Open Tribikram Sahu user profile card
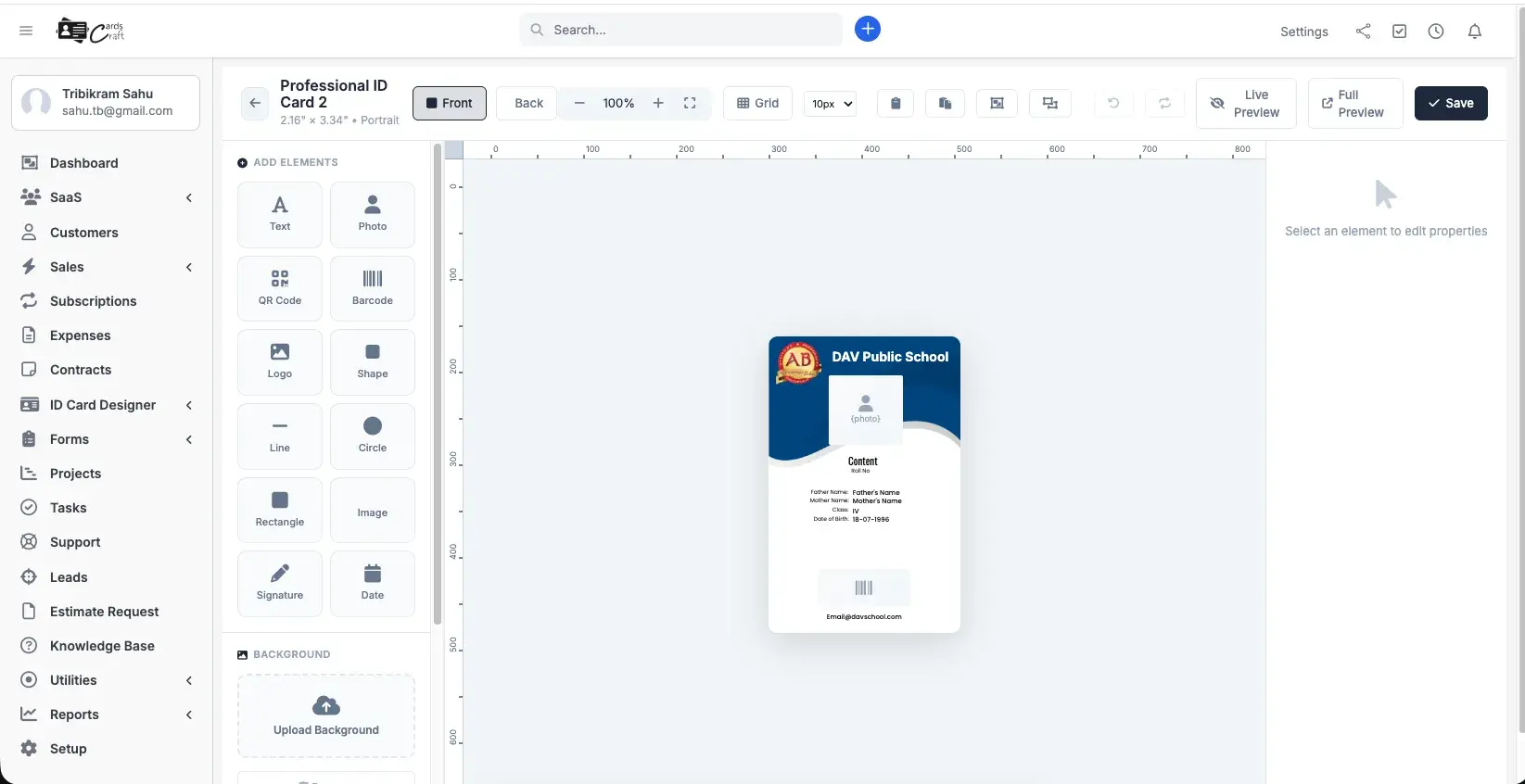1525x784 pixels. pyautogui.click(x=106, y=102)
